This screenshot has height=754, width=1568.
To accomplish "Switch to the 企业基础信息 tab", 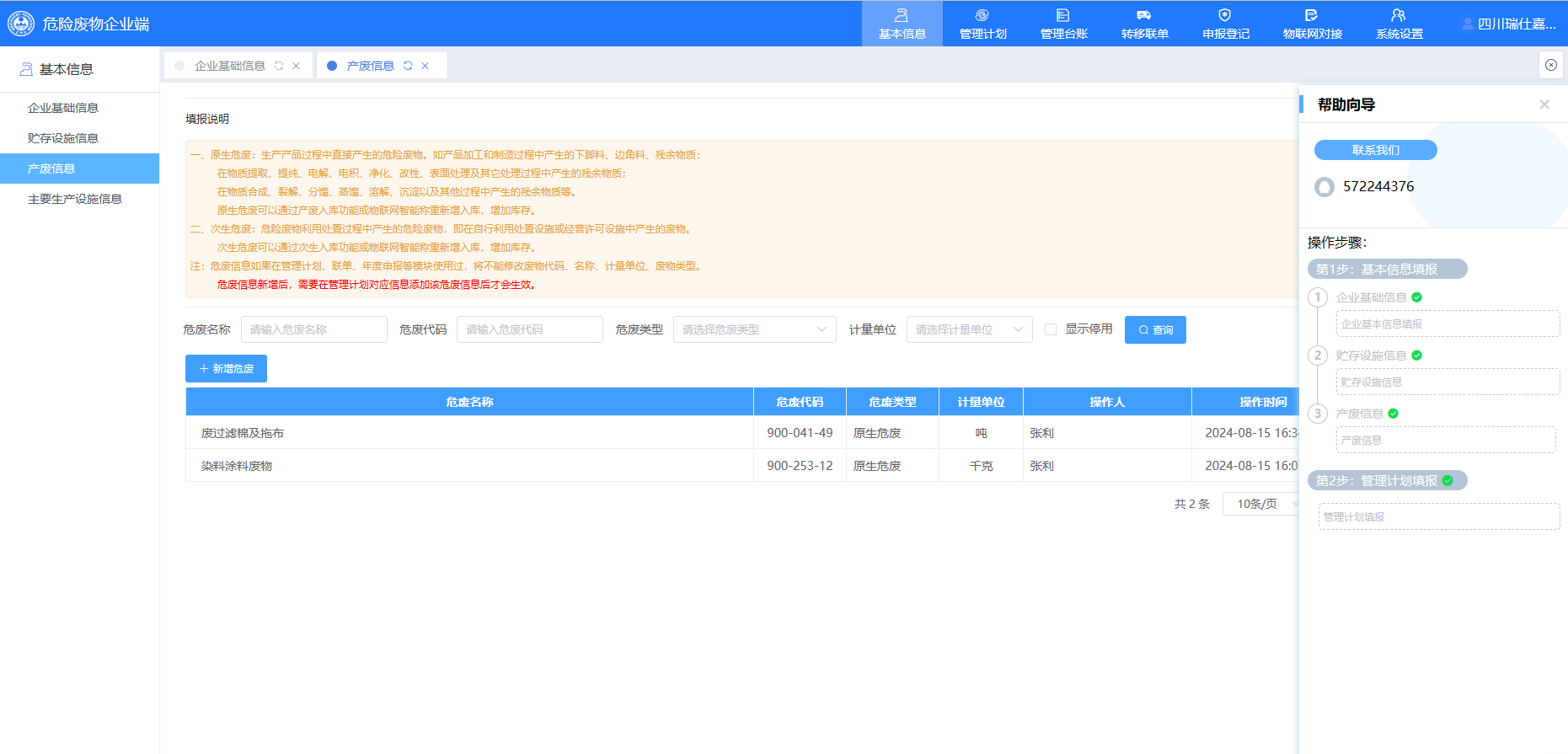I will pyautogui.click(x=229, y=66).
